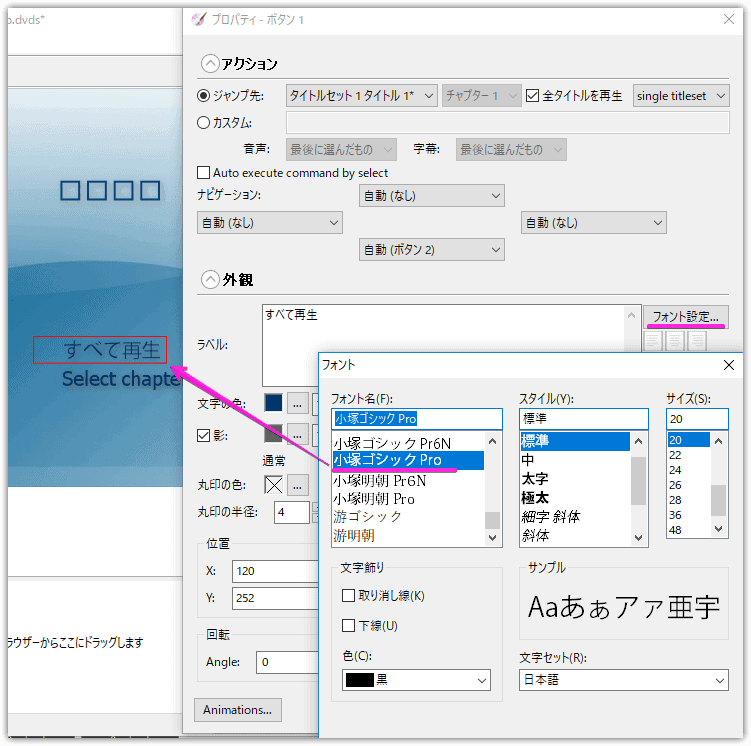
Task: Click the dark blue 文字の色 swatch
Action: click(x=273, y=403)
